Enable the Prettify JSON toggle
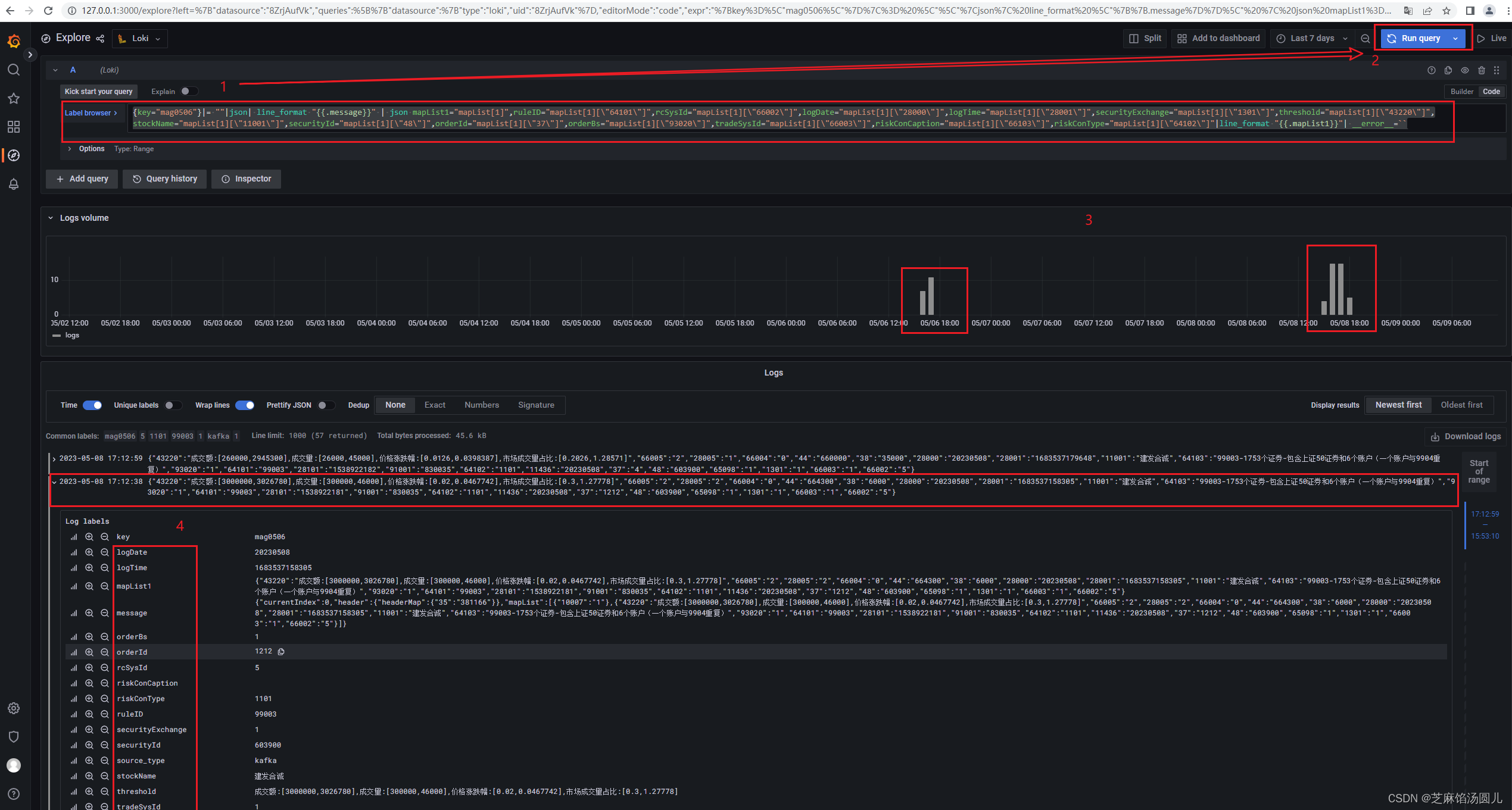The height and width of the screenshot is (810, 1512). (x=325, y=405)
